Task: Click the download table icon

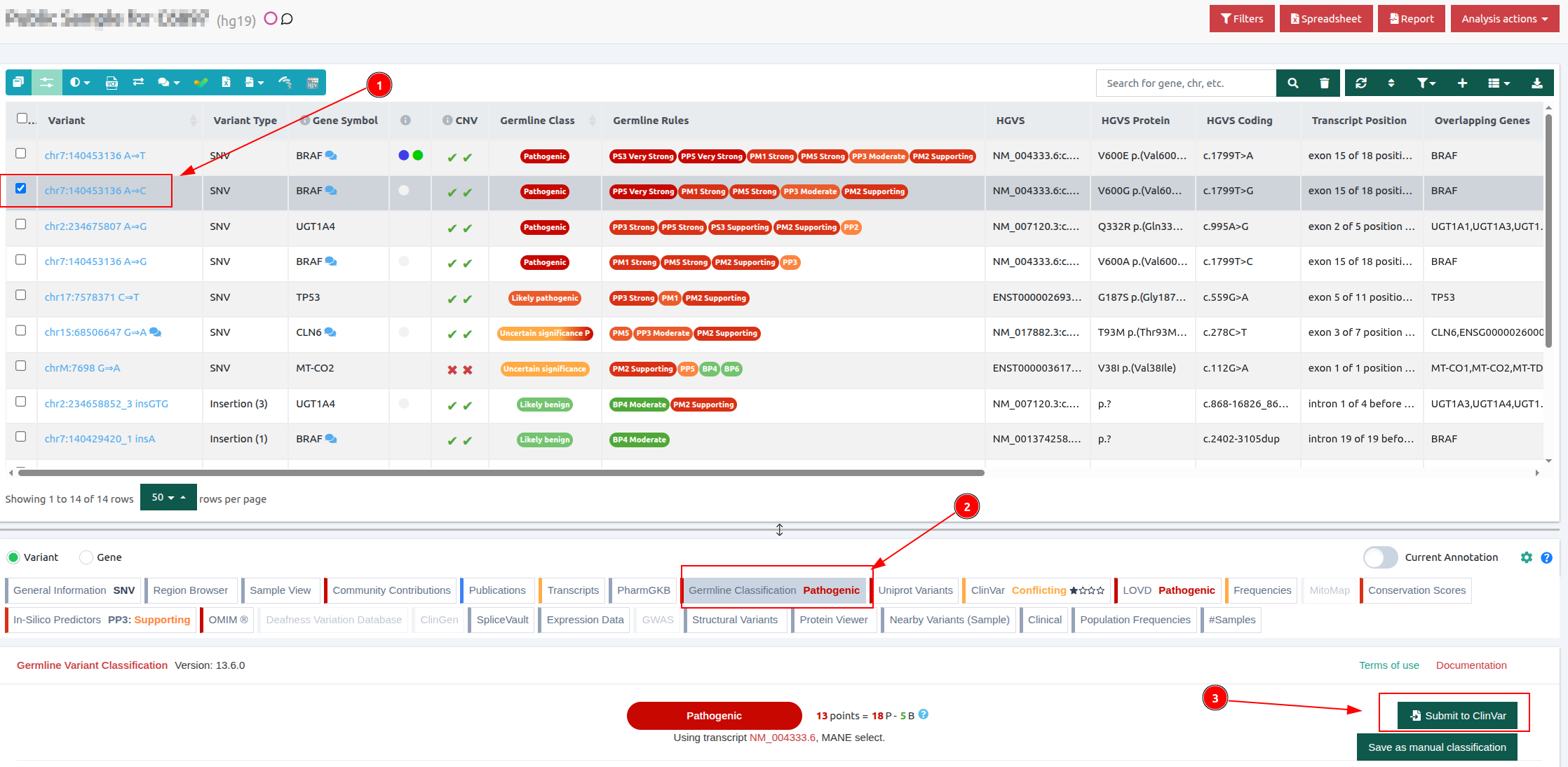Action: (1536, 83)
